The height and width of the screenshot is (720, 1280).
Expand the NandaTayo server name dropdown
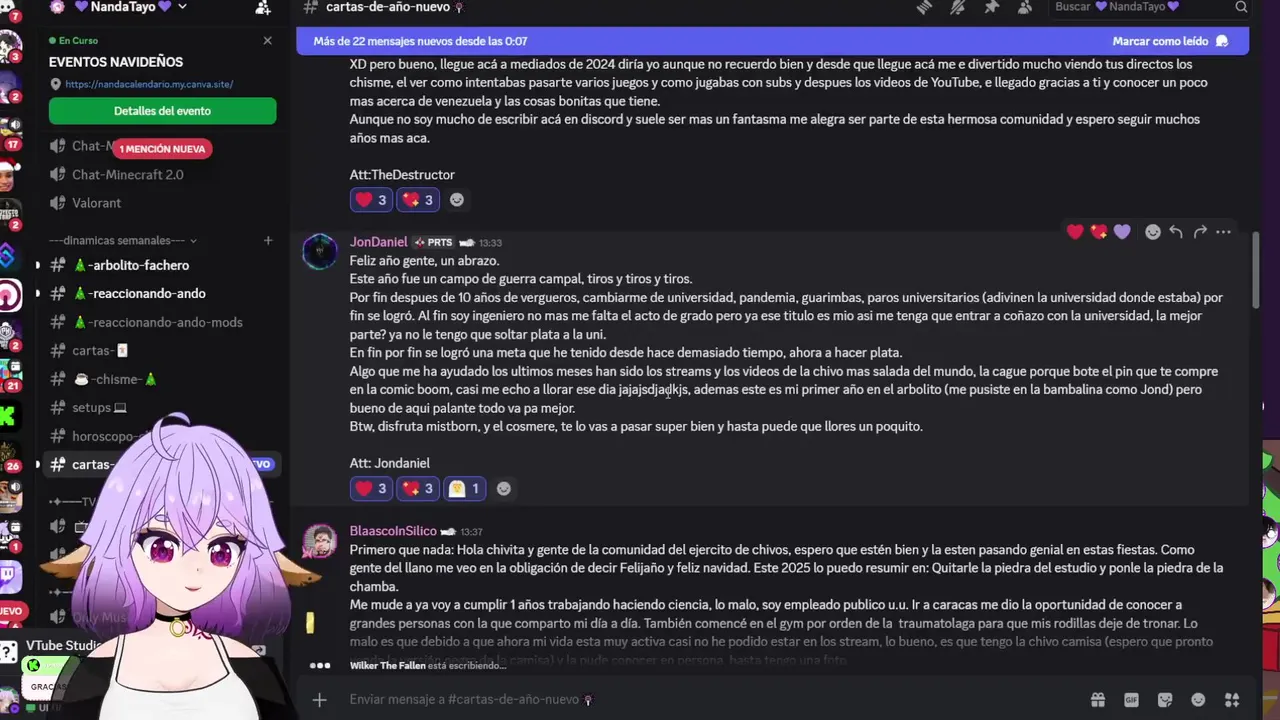pos(132,7)
